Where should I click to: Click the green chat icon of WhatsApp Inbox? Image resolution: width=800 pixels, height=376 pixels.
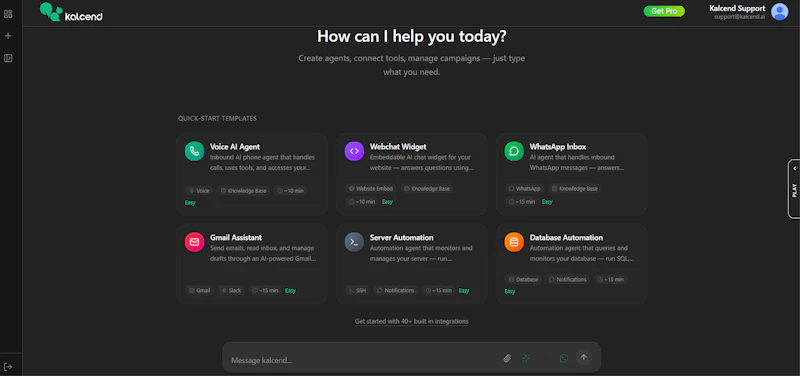pyautogui.click(x=514, y=152)
